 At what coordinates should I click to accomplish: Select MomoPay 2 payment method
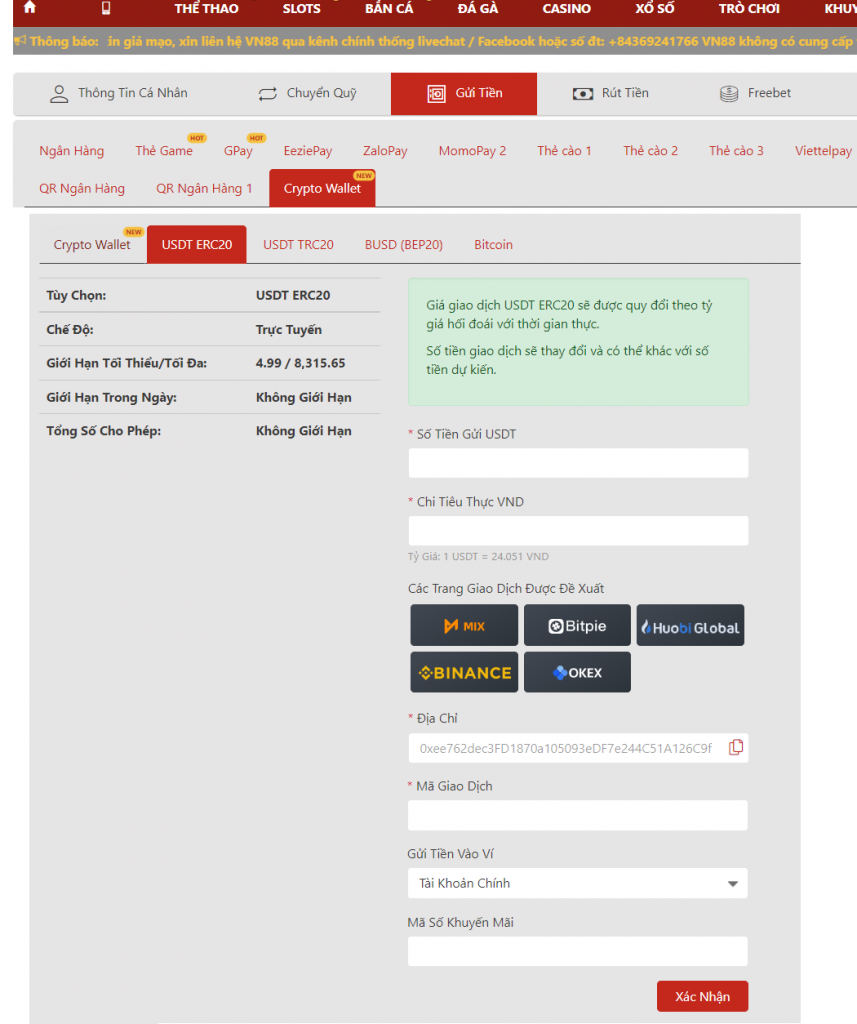472,151
